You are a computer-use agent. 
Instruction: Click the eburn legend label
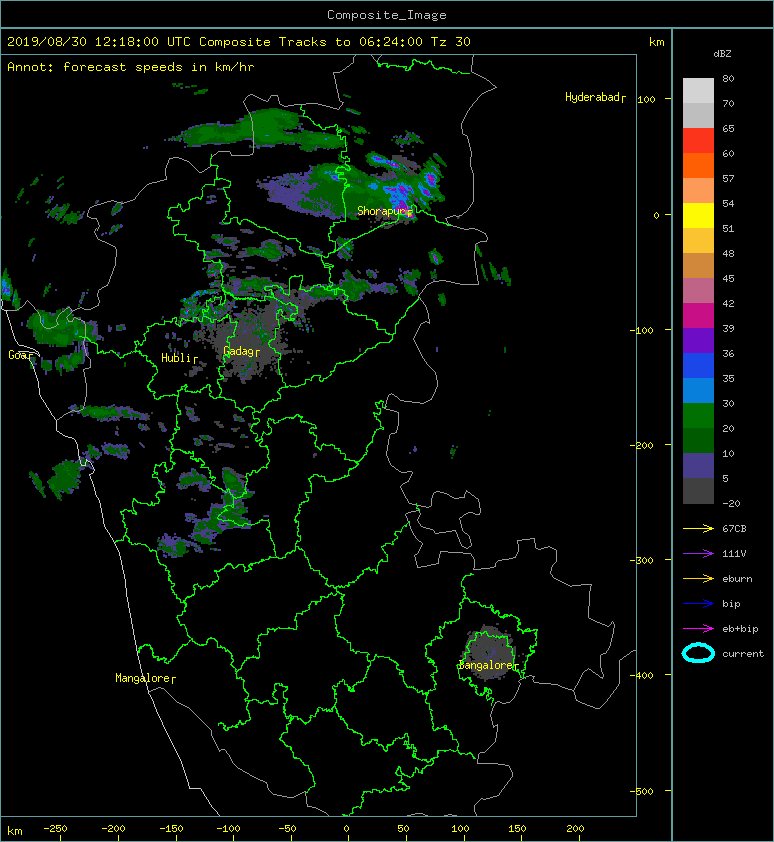[x=737, y=579]
